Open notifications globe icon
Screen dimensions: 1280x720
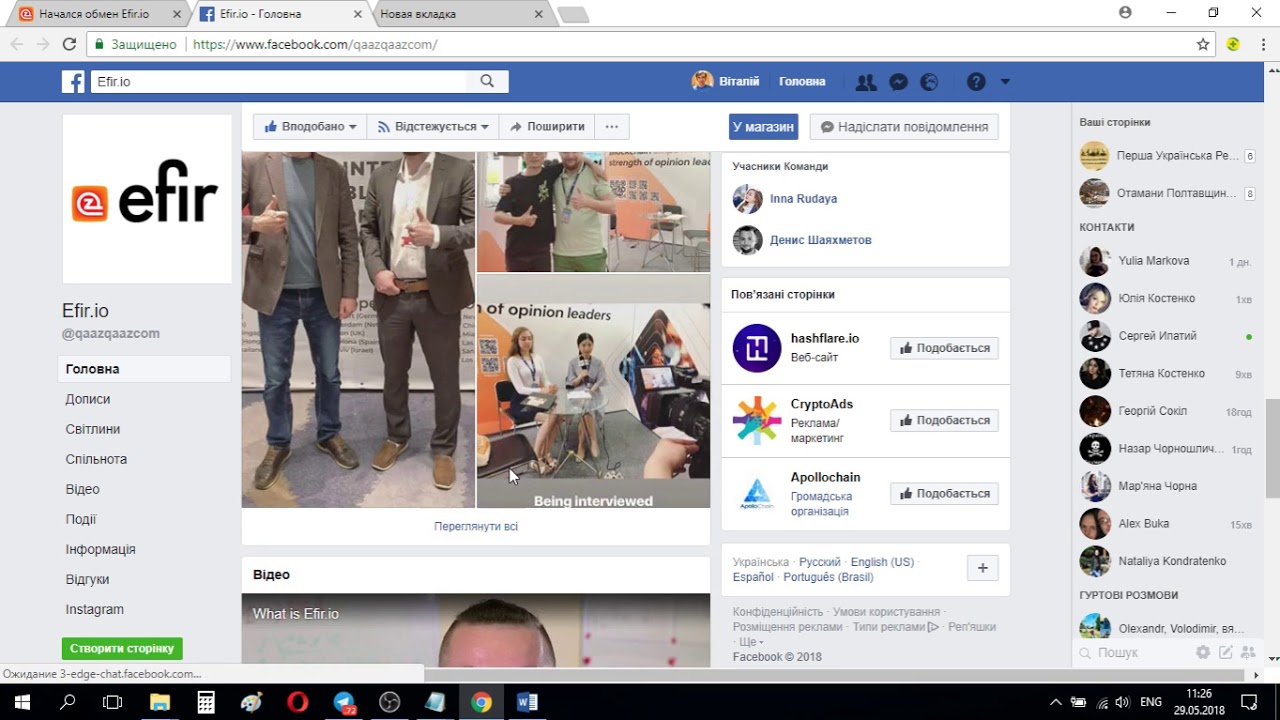(929, 82)
